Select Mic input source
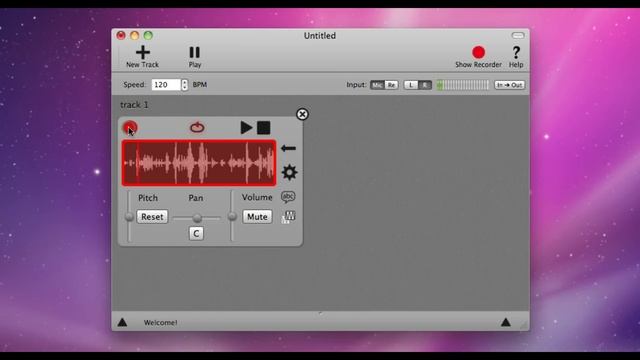Image resolution: width=640 pixels, height=360 pixels. (377, 85)
